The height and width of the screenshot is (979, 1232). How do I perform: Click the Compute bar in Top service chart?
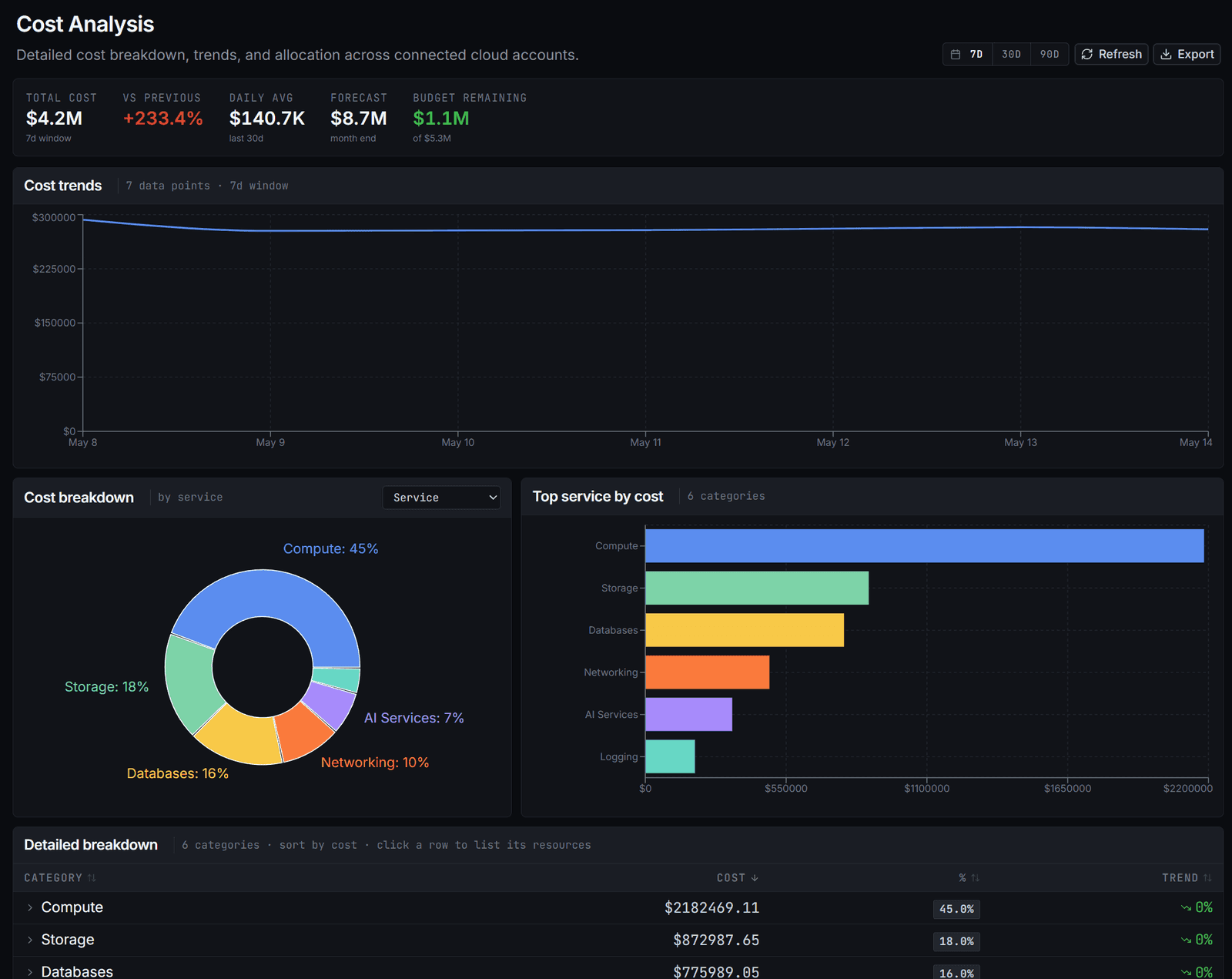point(924,546)
